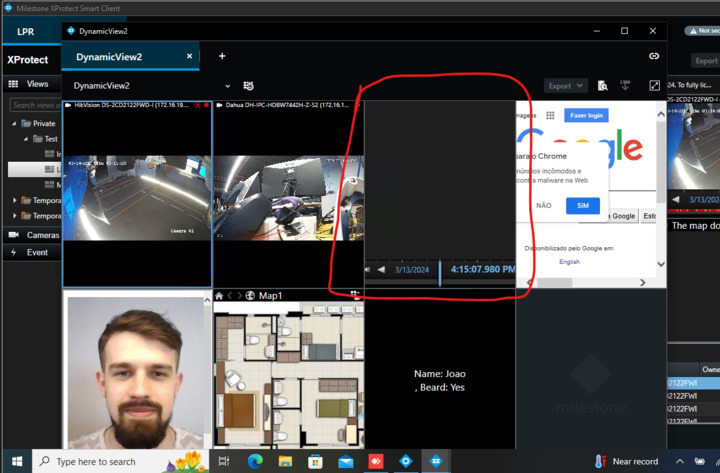720x473 pixels.
Task: Open the LPR tab
Action: tap(26, 32)
